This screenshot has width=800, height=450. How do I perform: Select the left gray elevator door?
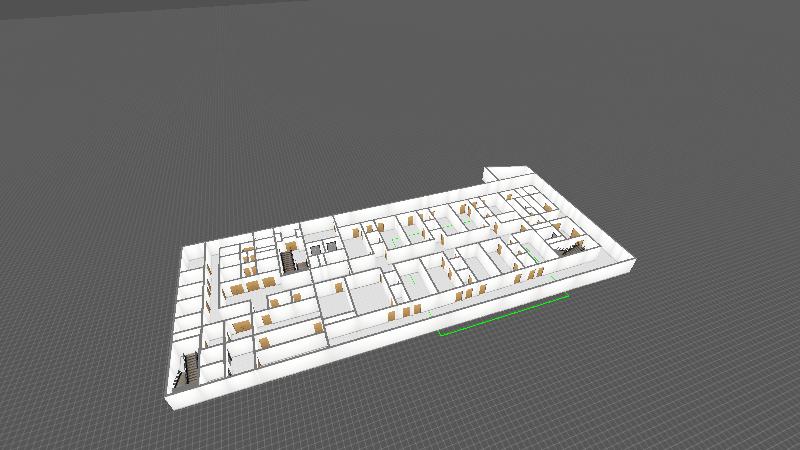pyautogui.click(x=316, y=249)
